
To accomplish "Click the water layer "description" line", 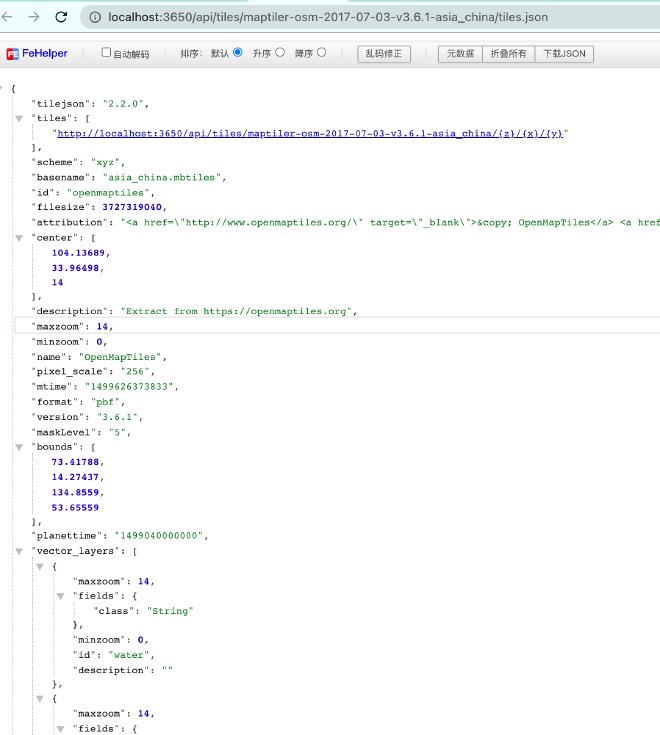I will (x=123, y=670).
